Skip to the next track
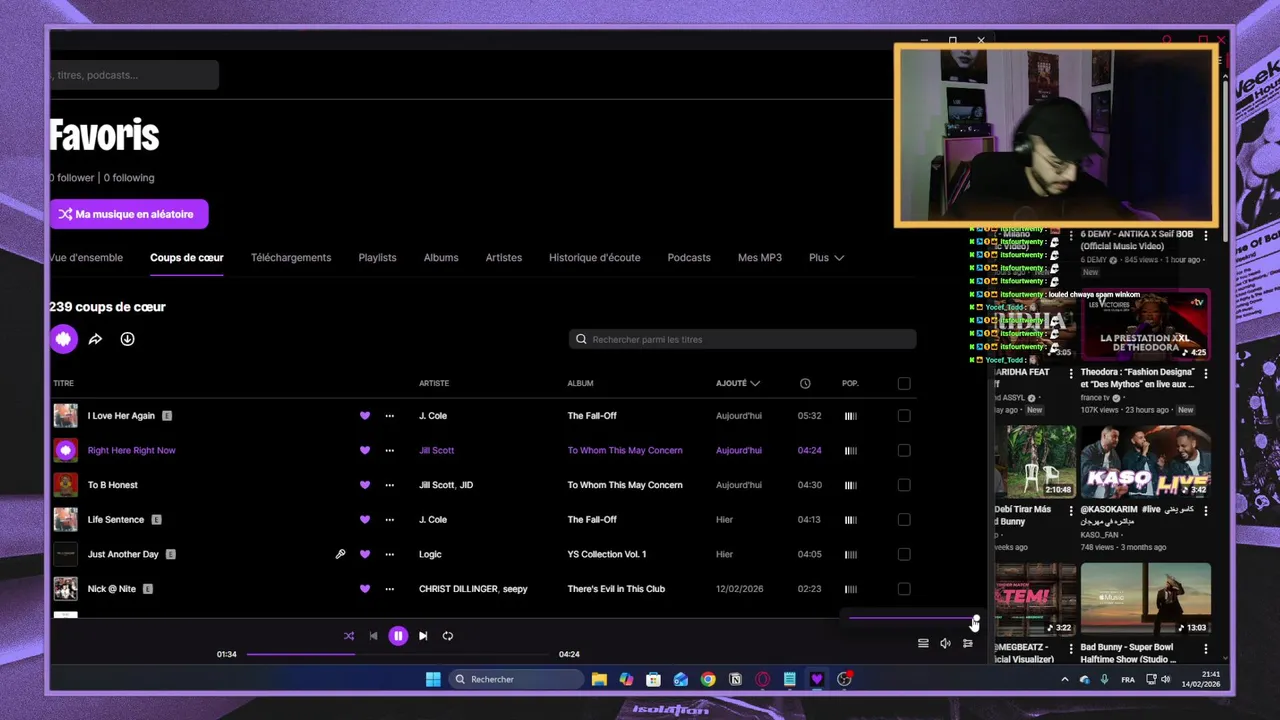 (x=423, y=636)
